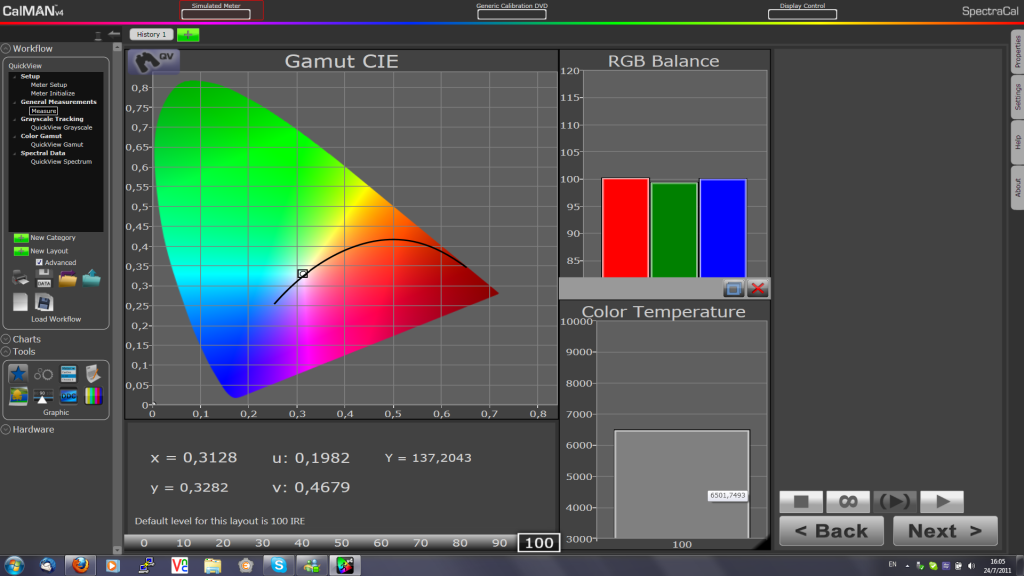Viewport: 1024px width, 576px height.
Task: Add new history tab with green plus
Action: tap(188, 35)
